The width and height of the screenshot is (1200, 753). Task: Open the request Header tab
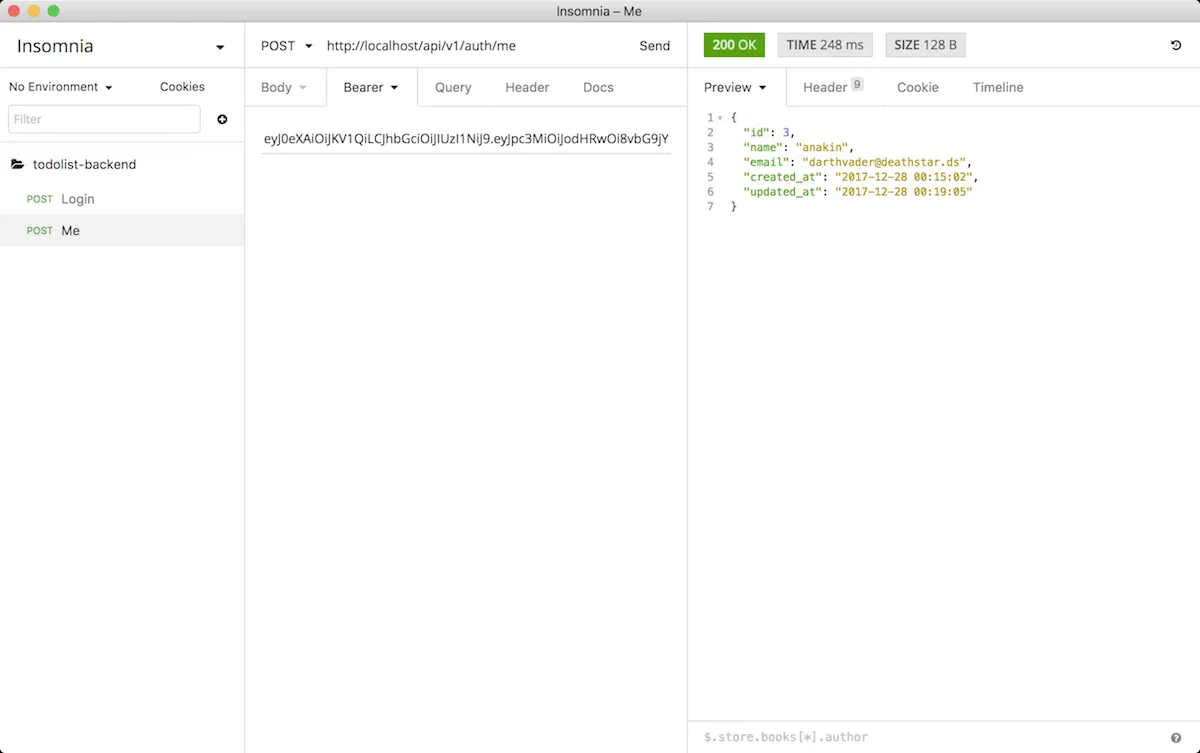point(527,87)
